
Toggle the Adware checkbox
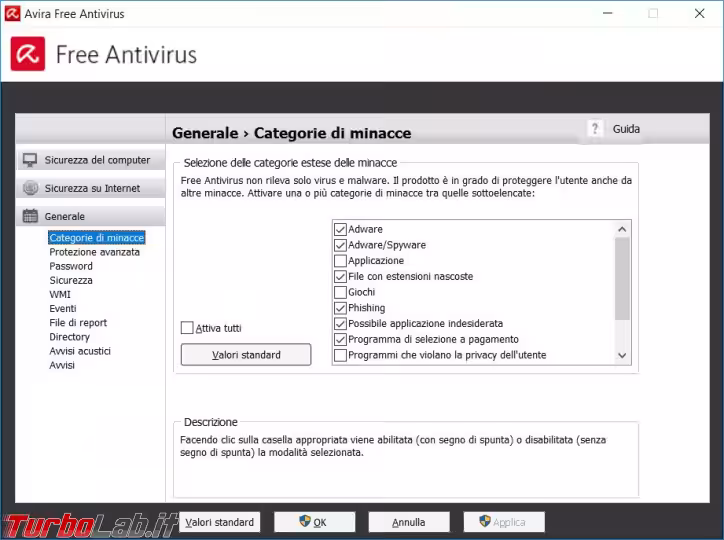coord(340,229)
